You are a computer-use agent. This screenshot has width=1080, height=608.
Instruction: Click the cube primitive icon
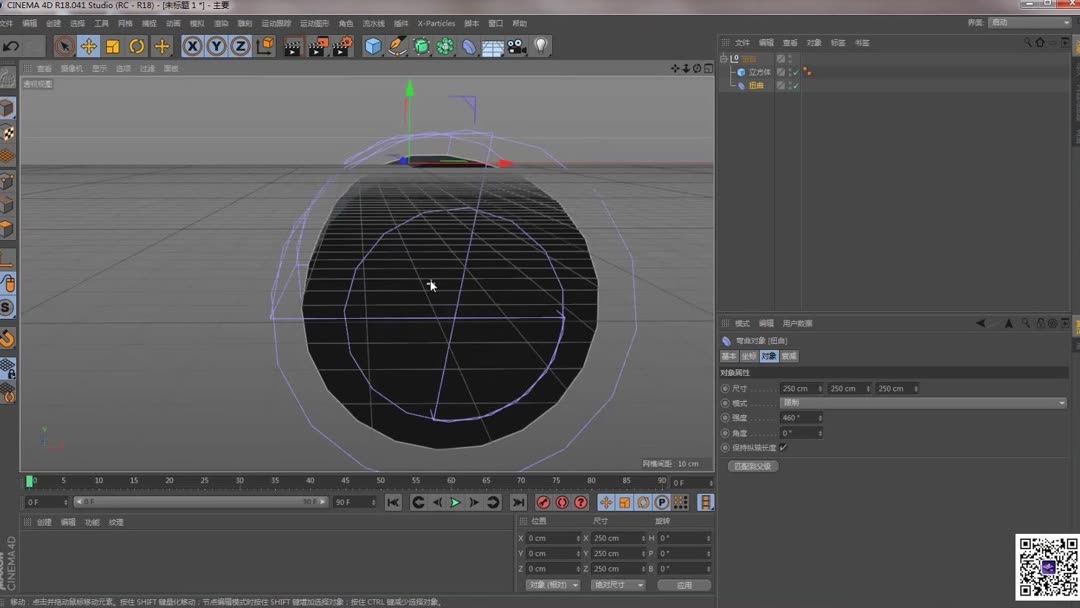374,46
